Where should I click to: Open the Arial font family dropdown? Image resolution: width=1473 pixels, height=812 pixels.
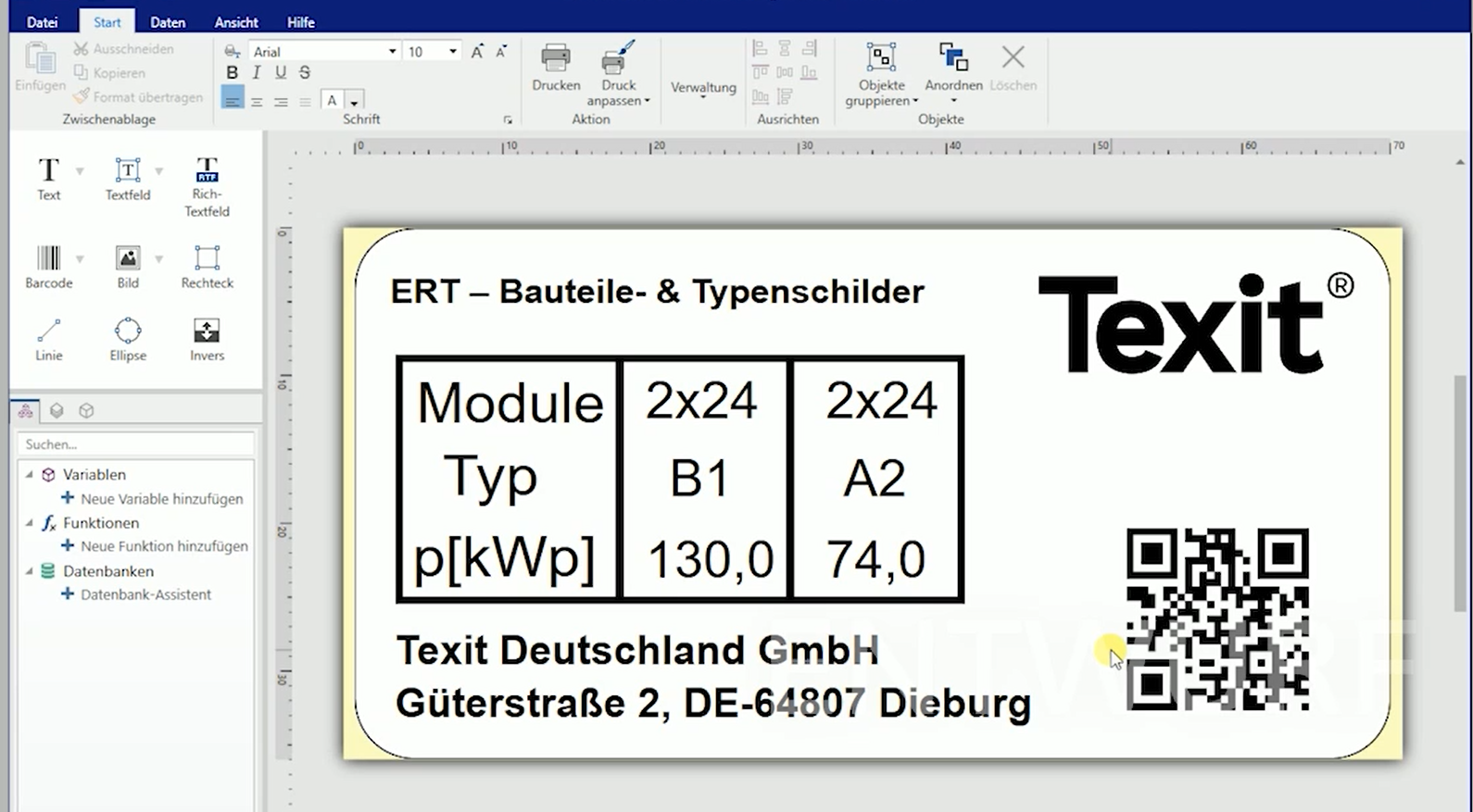pyautogui.click(x=393, y=52)
